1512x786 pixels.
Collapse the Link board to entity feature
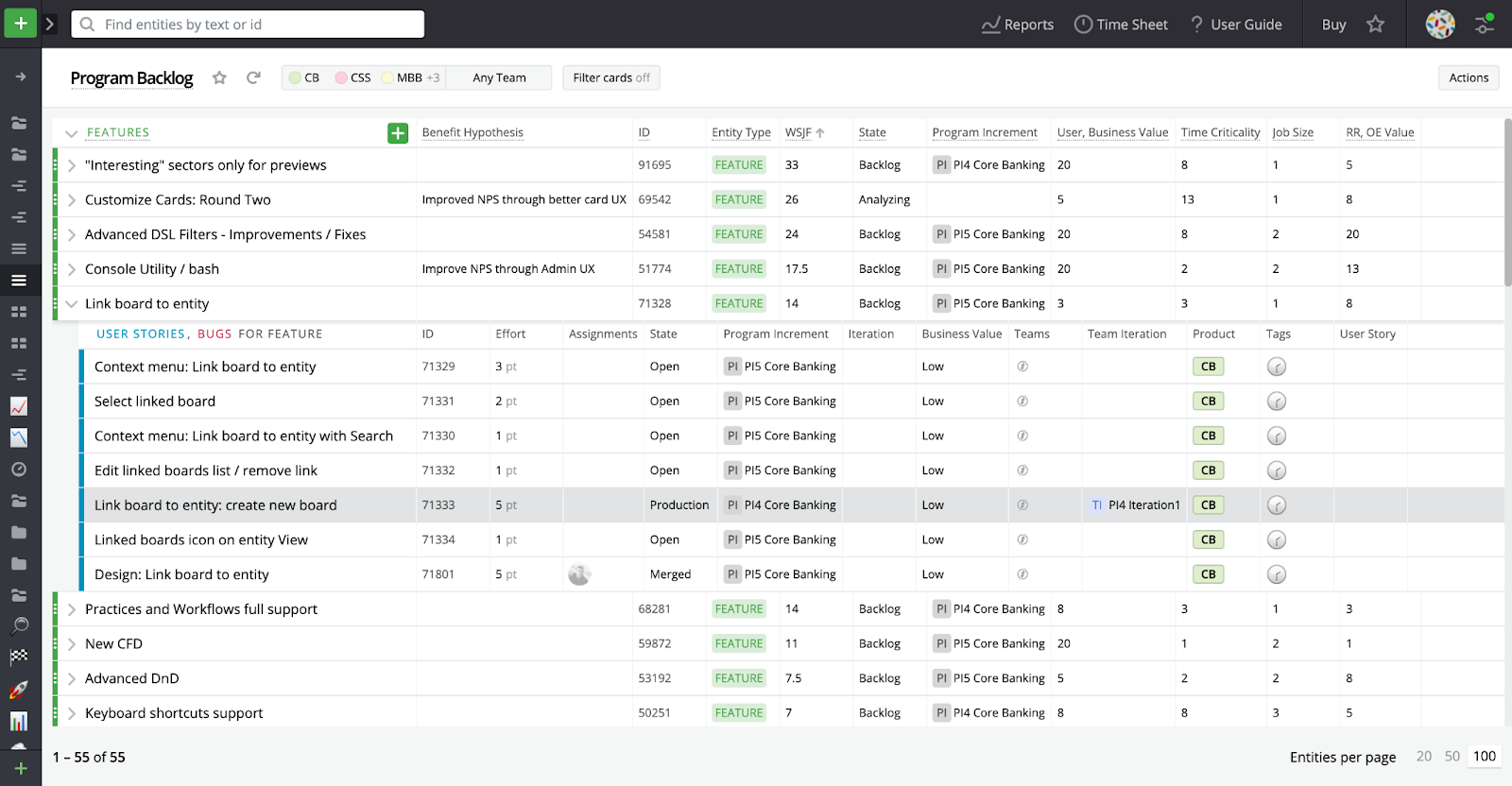pyautogui.click(x=71, y=304)
